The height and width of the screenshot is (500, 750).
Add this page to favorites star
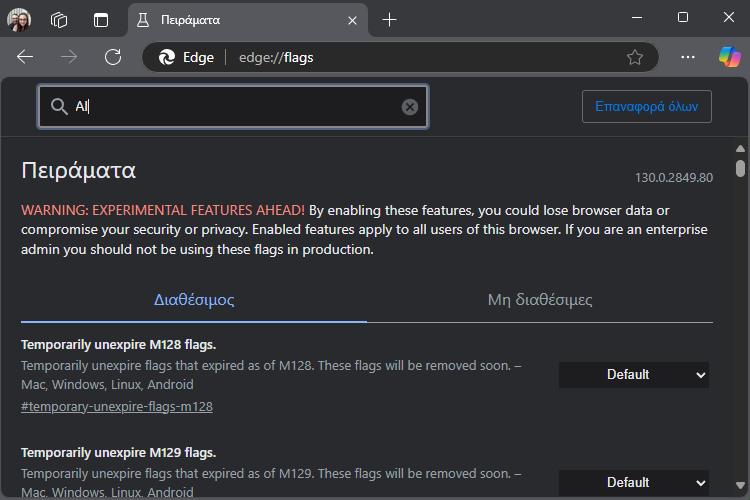(635, 57)
